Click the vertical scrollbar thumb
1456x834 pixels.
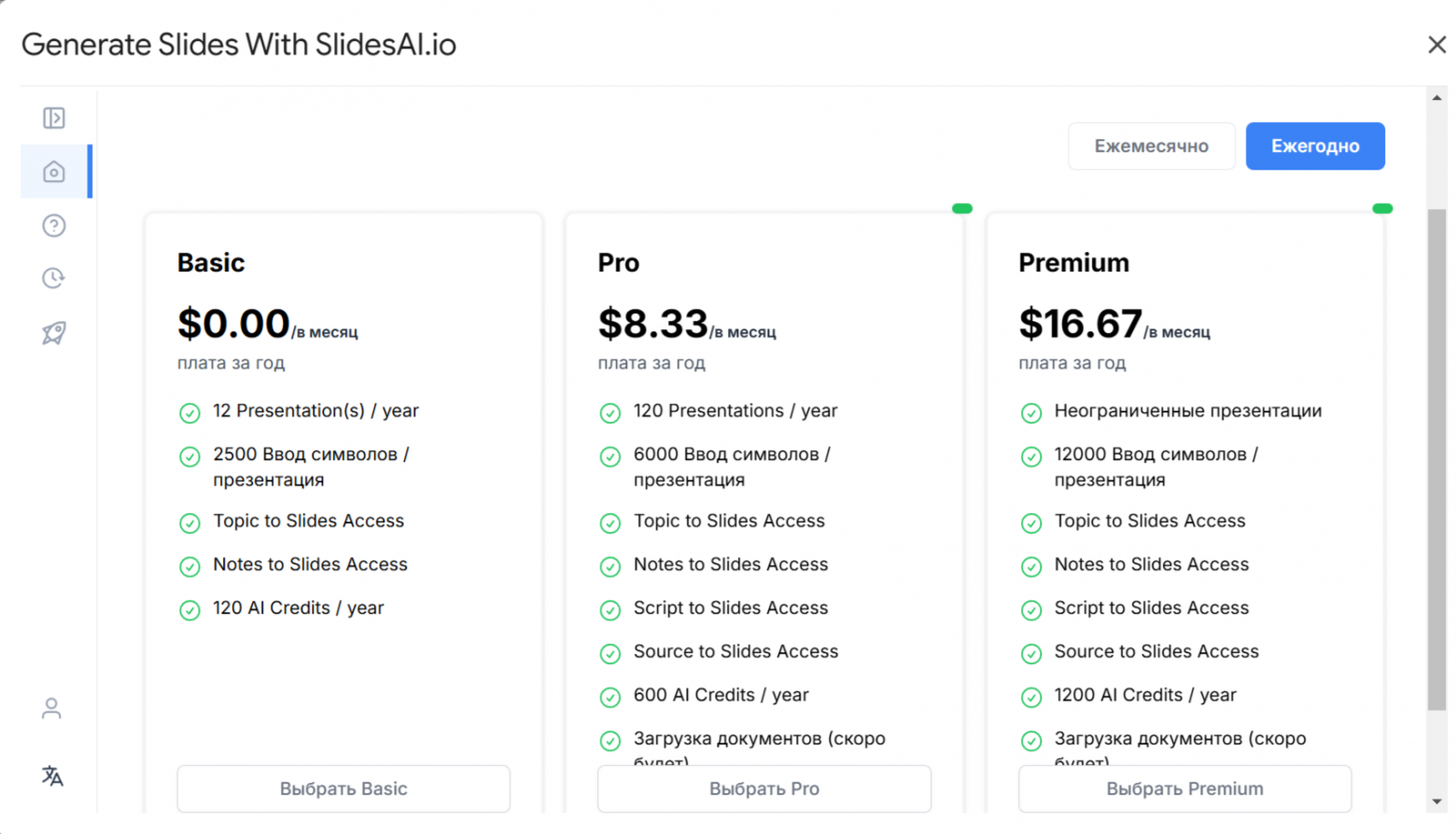pyautogui.click(x=1437, y=457)
